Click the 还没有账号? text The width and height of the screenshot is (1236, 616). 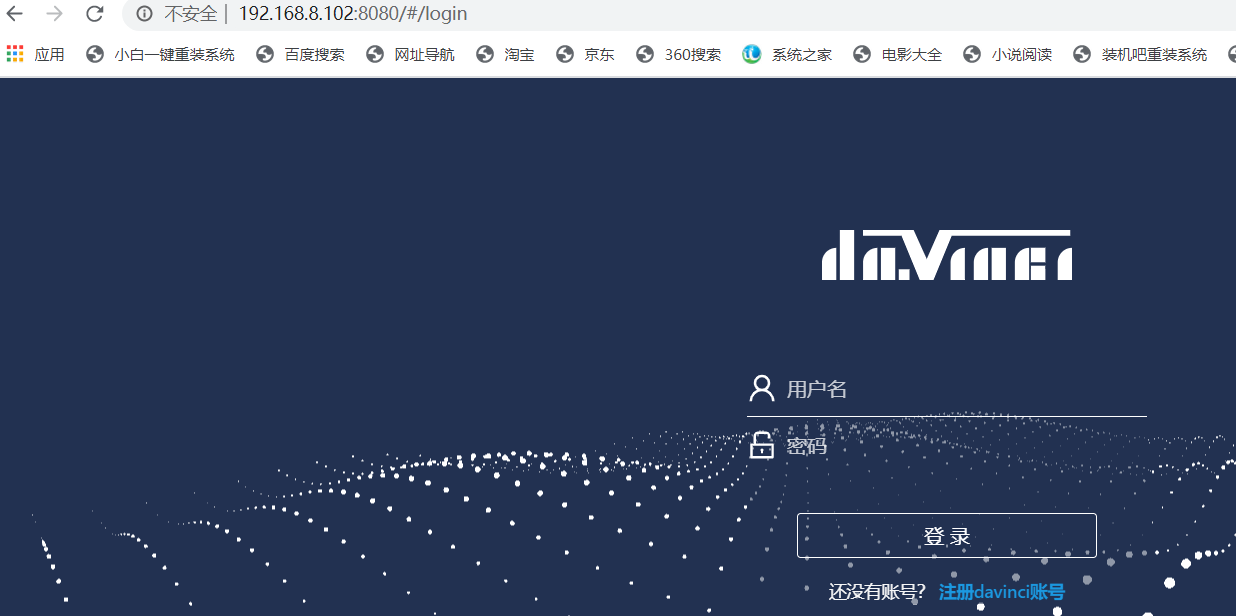click(877, 592)
